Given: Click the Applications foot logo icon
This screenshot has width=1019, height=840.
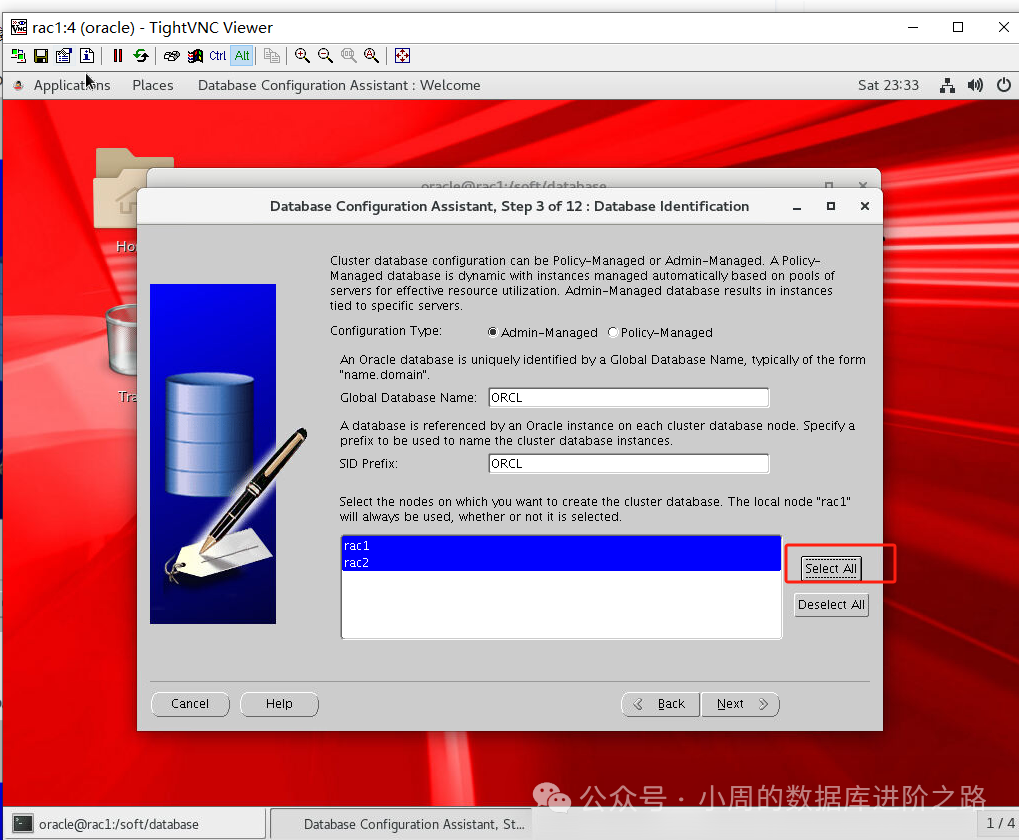Looking at the screenshot, I should pyautogui.click(x=18, y=85).
